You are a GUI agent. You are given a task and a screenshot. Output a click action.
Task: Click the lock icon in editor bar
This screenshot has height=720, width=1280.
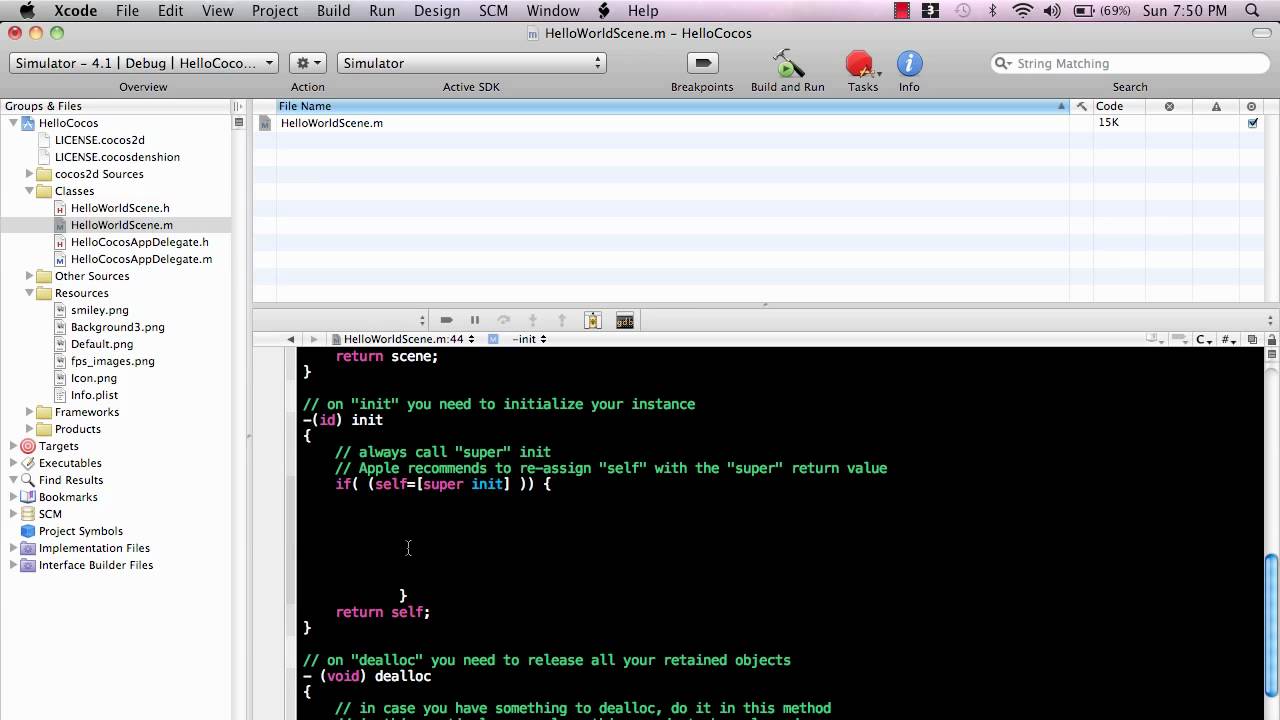pos(1272,339)
